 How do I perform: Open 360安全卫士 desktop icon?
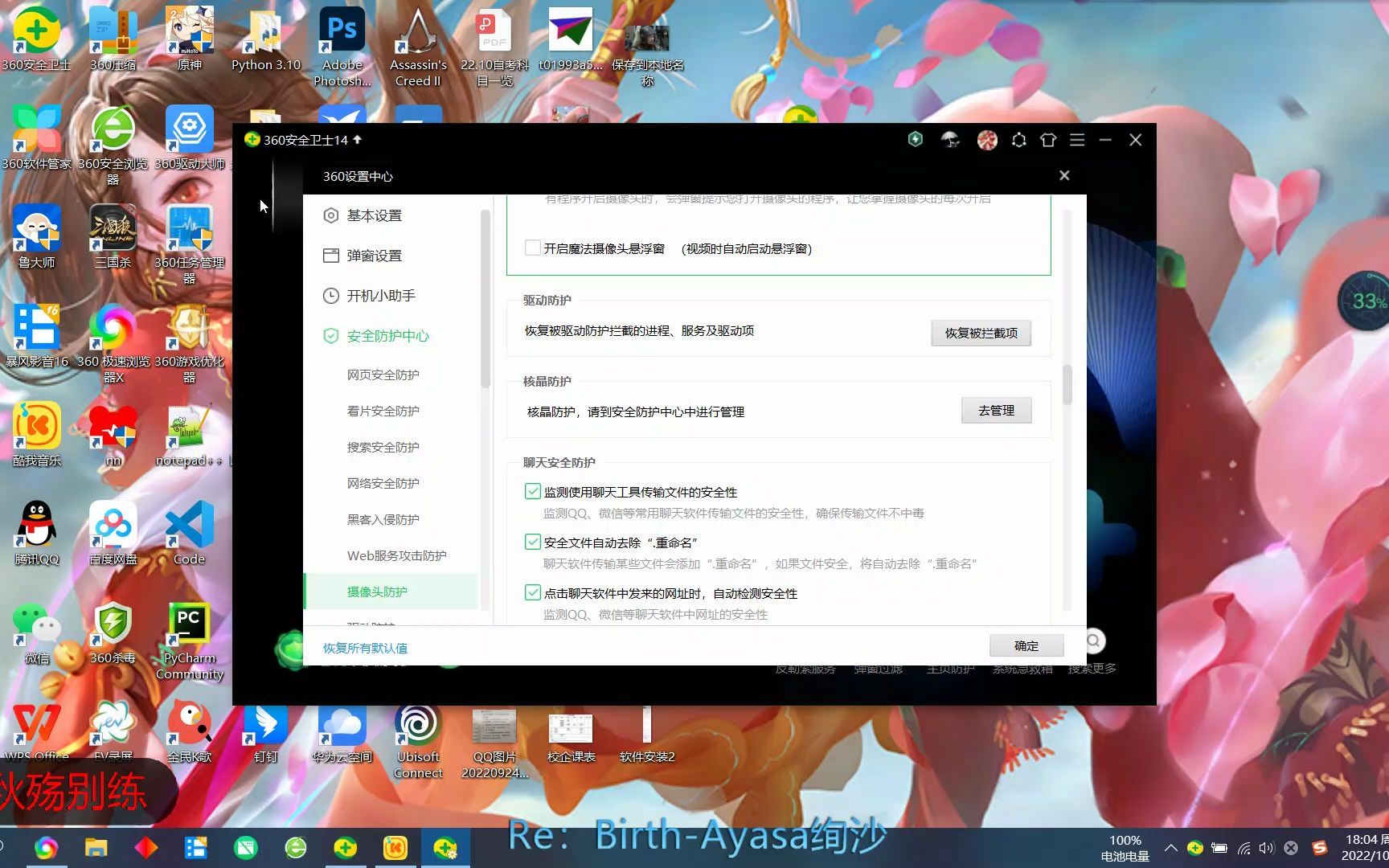(36, 39)
